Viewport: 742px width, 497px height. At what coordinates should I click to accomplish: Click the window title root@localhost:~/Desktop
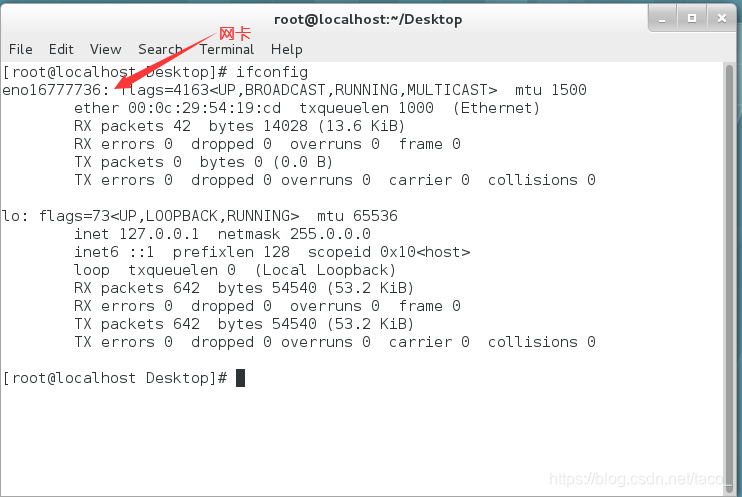[x=368, y=19]
